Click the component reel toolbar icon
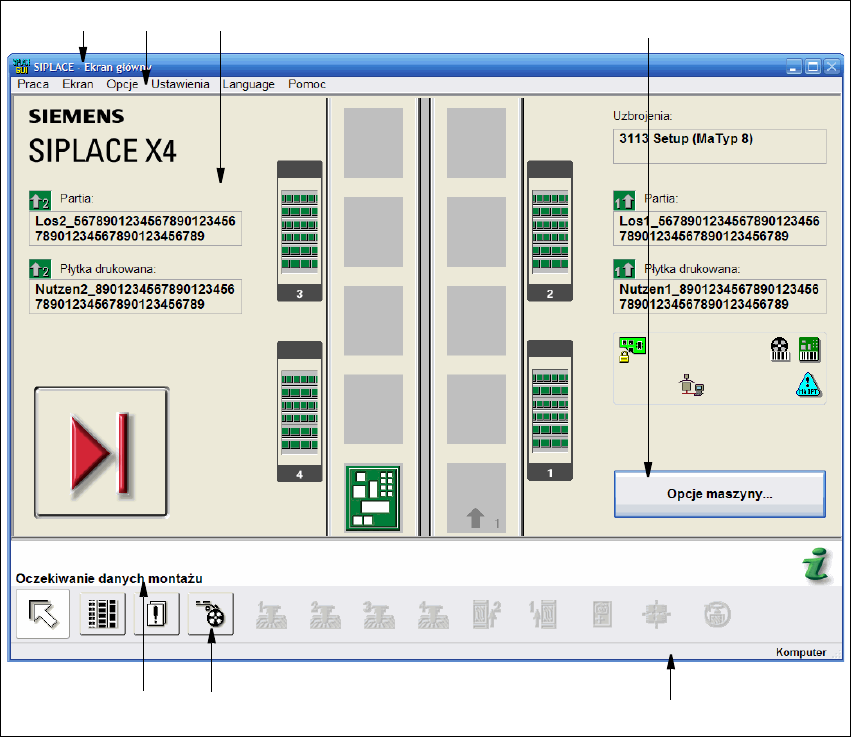The image size is (851, 737). (211, 614)
